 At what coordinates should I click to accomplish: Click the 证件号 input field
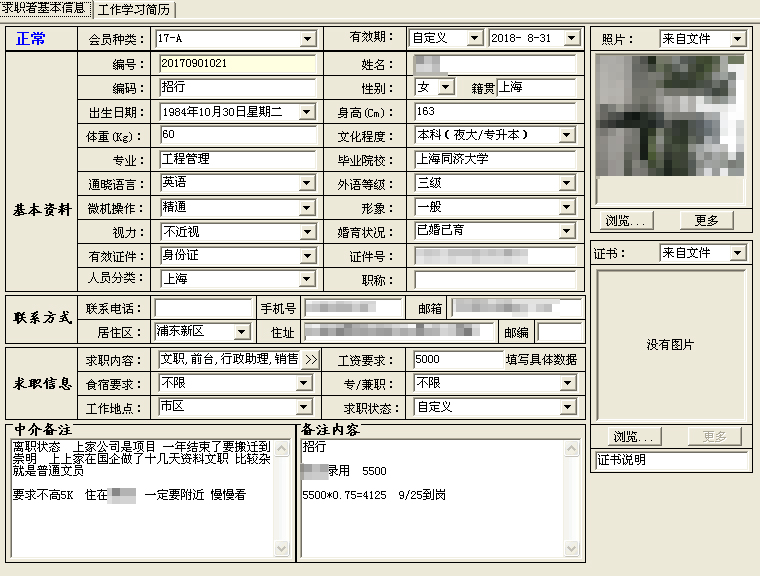[x=495, y=256]
